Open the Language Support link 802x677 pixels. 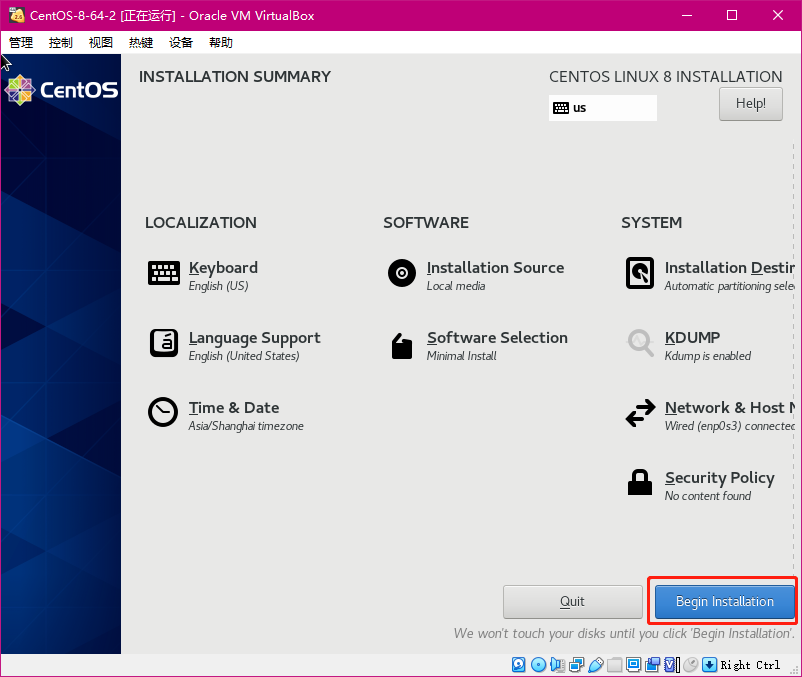[x=254, y=338]
